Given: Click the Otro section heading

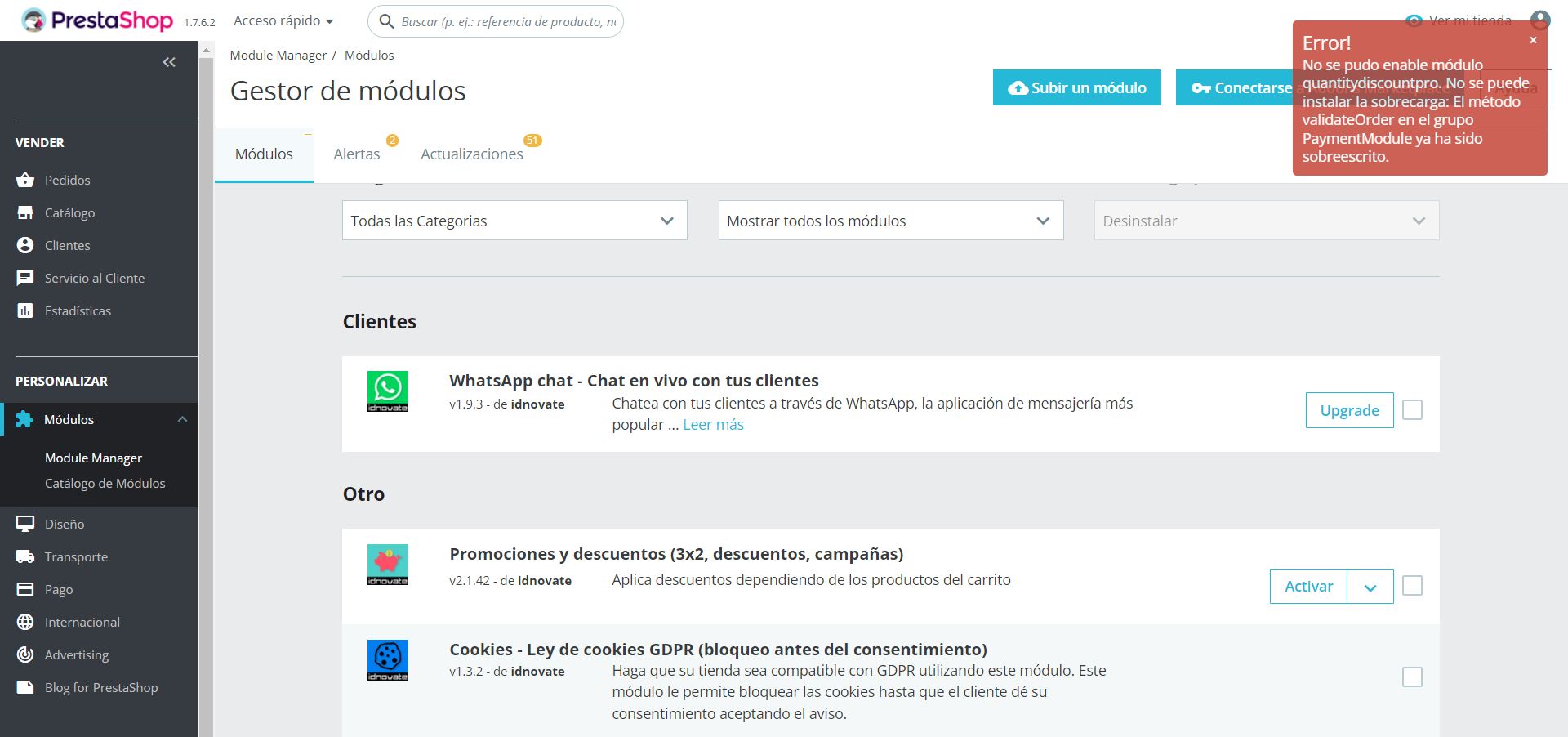Looking at the screenshot, I should point(363,494).
